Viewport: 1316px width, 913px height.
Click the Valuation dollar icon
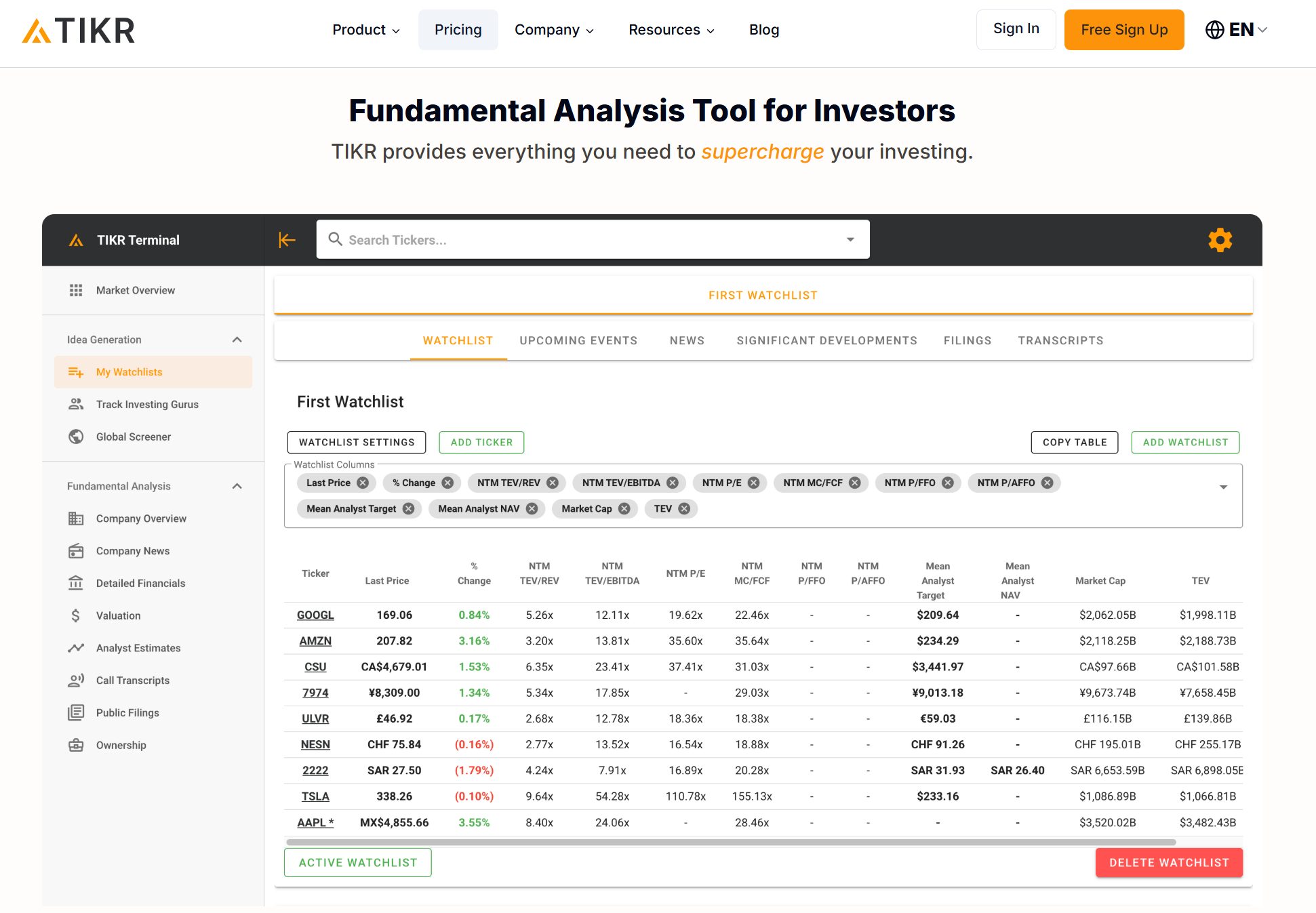(x=76, y=615)
